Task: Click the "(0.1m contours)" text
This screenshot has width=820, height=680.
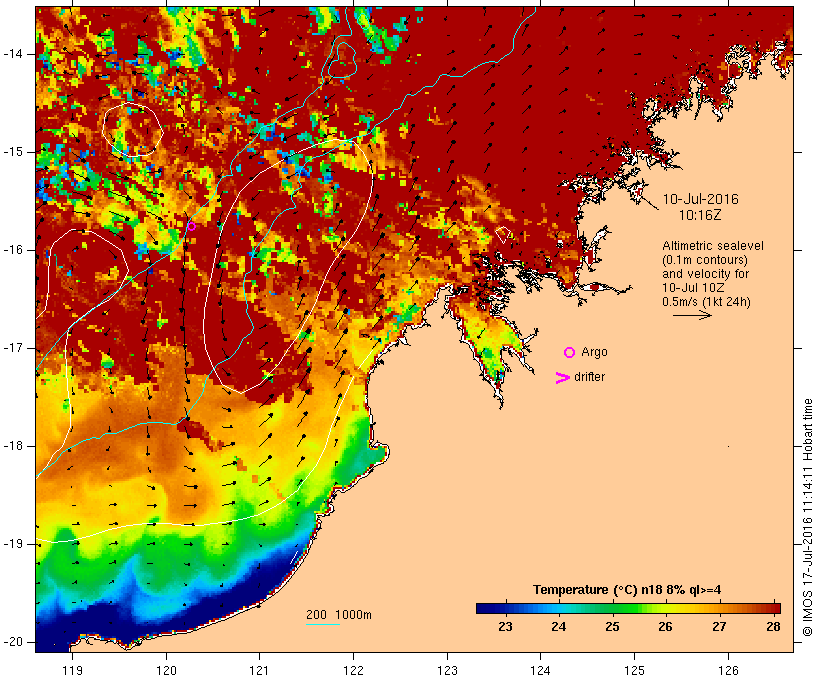Action: coord(705,260)
